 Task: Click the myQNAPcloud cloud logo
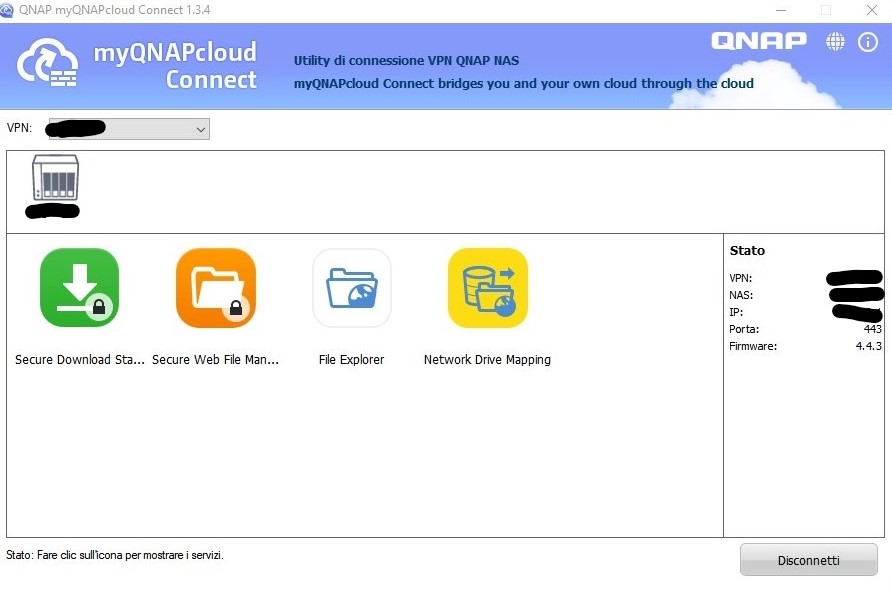(x=49, y=62)
